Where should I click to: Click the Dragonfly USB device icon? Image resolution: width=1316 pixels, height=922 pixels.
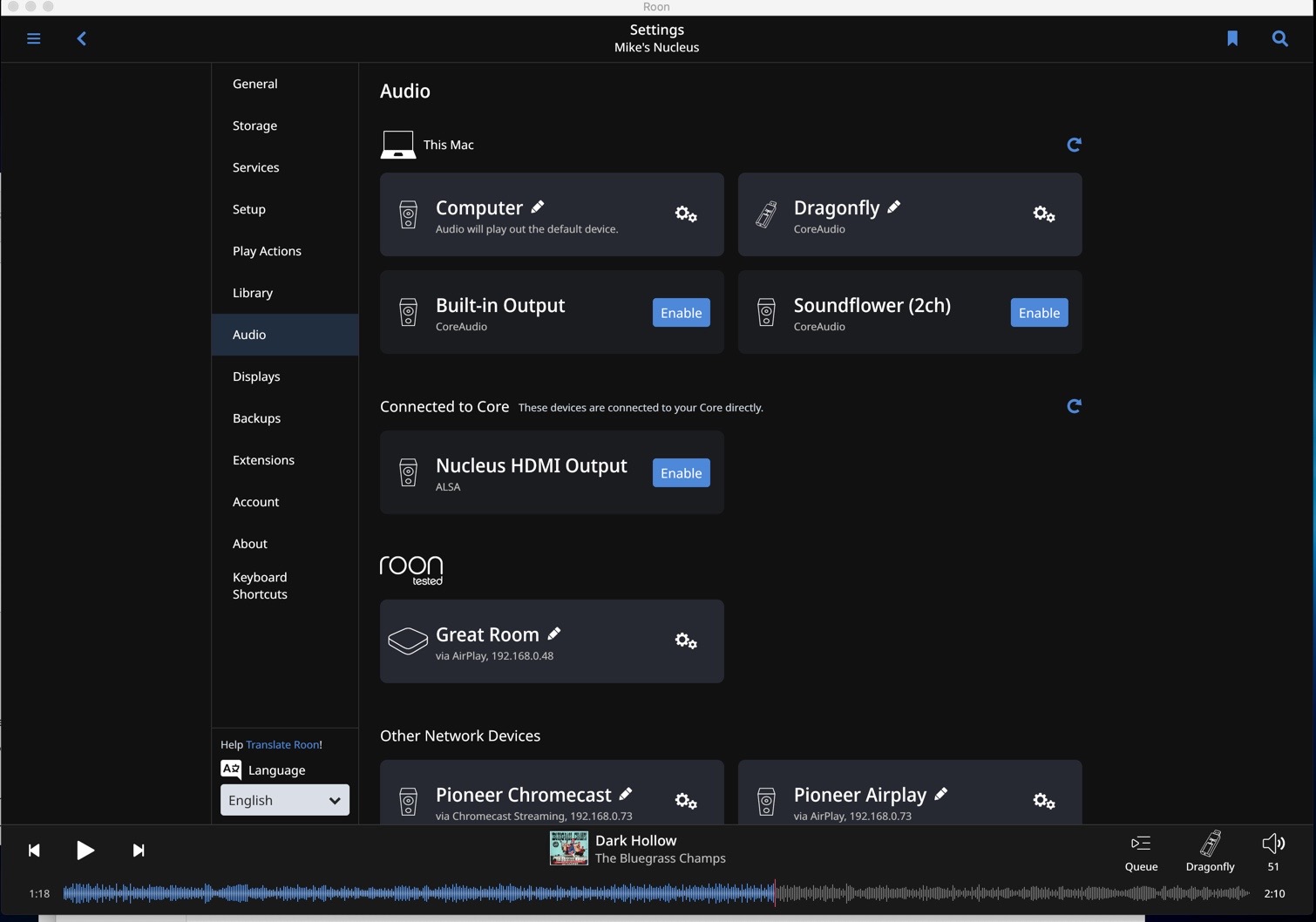pos(766,214)
